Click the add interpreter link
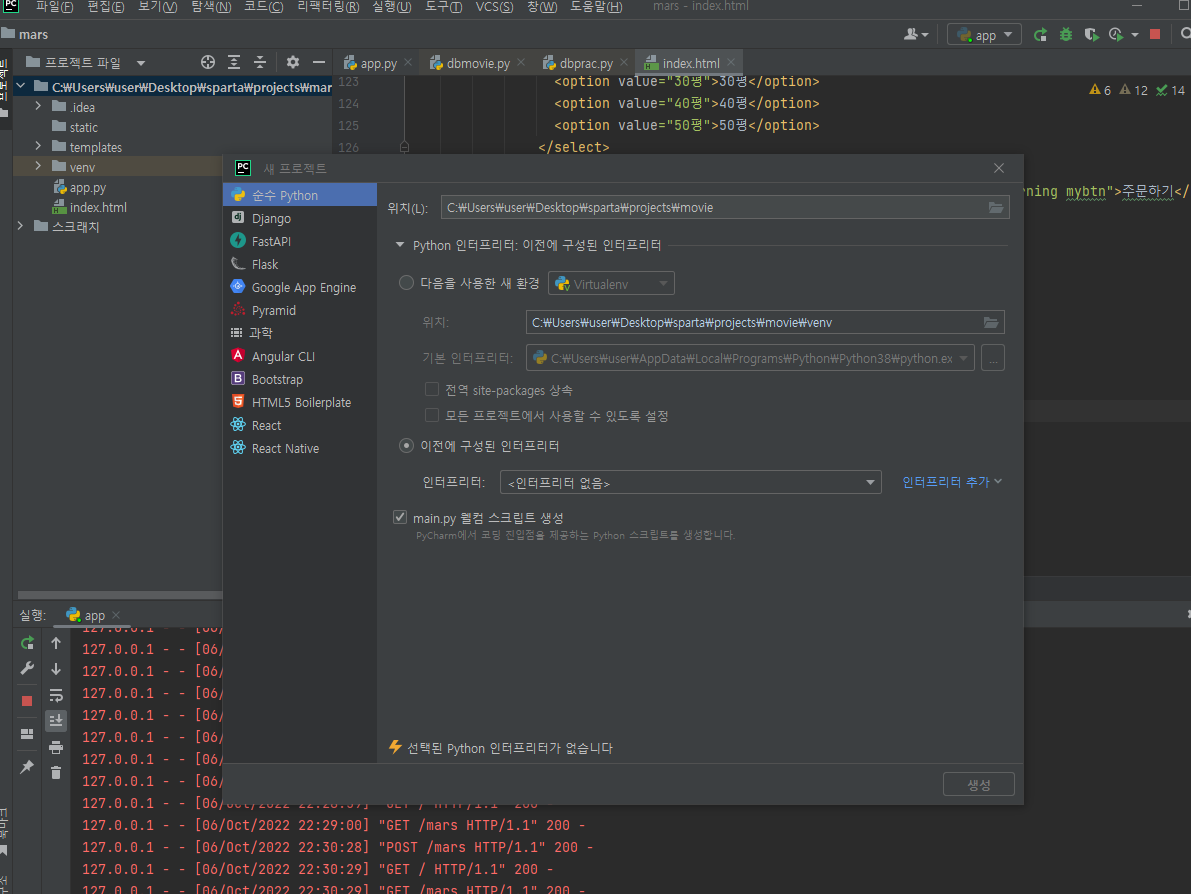The height and width of the screenshot is (894, 1191). point(952,482)
